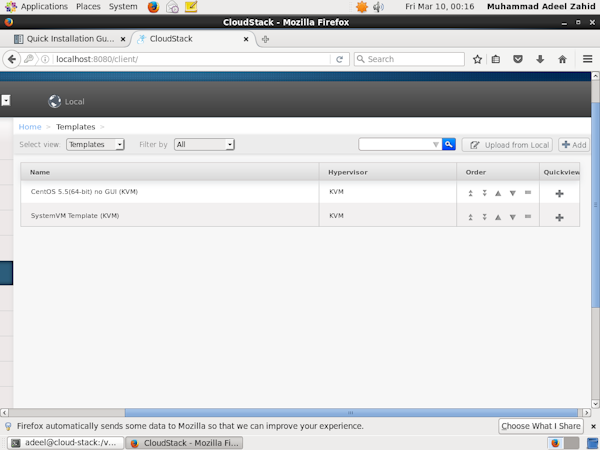Click the vertical scrollbar thumb
The image size is (600, 450).
[595, 205]
